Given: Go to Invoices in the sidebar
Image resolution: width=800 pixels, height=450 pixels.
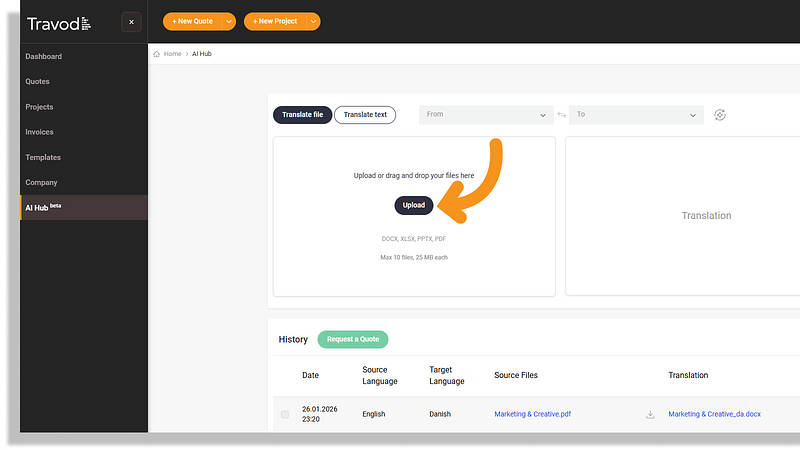Looking at the screenshot, I should point(40,132).
